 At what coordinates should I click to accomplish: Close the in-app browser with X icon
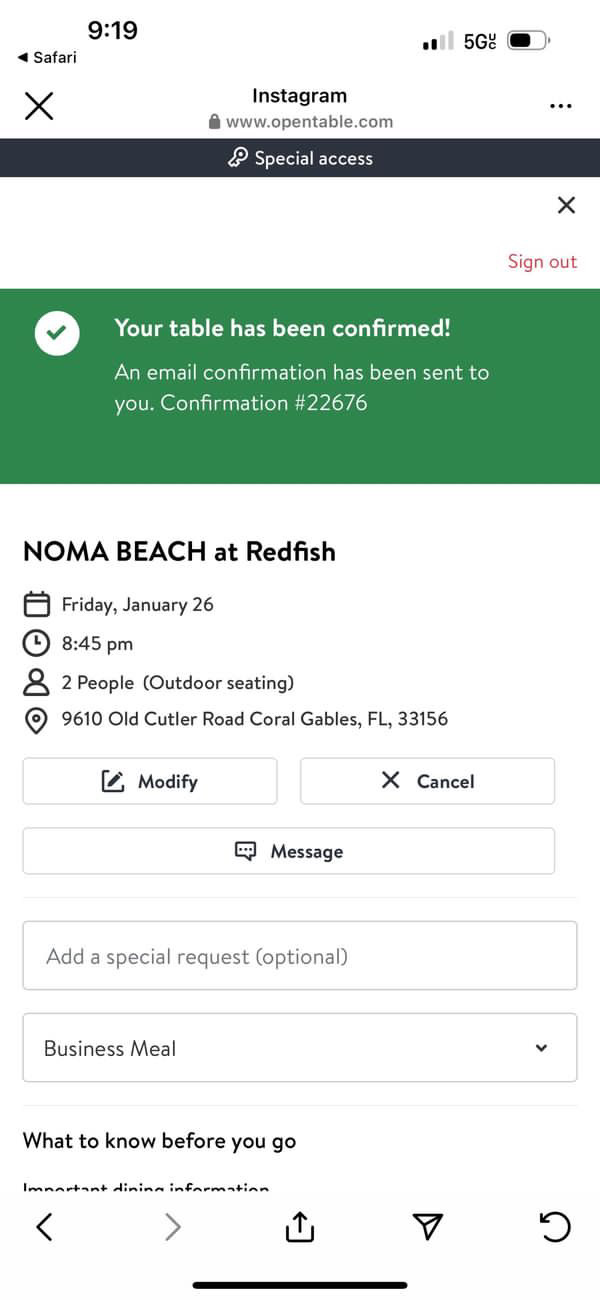click(x=39, y=106)
